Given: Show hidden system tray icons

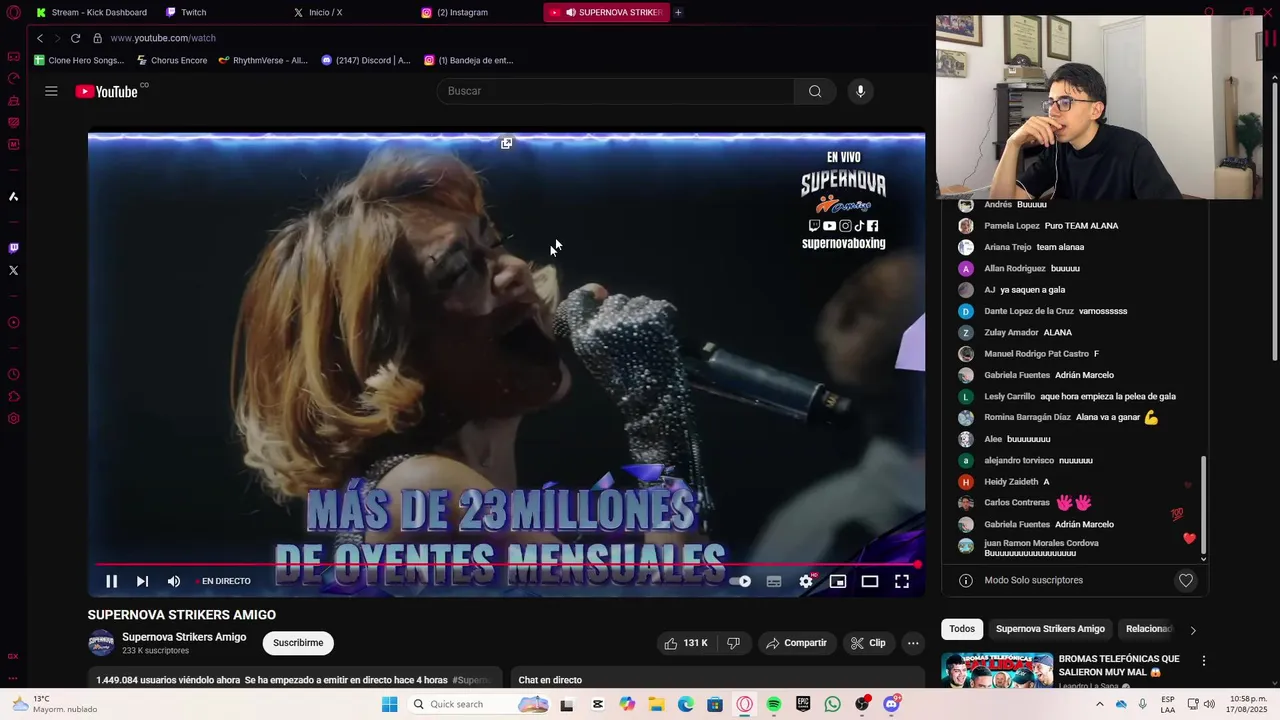Looking at the screenshot, I should click(1100, 704).
